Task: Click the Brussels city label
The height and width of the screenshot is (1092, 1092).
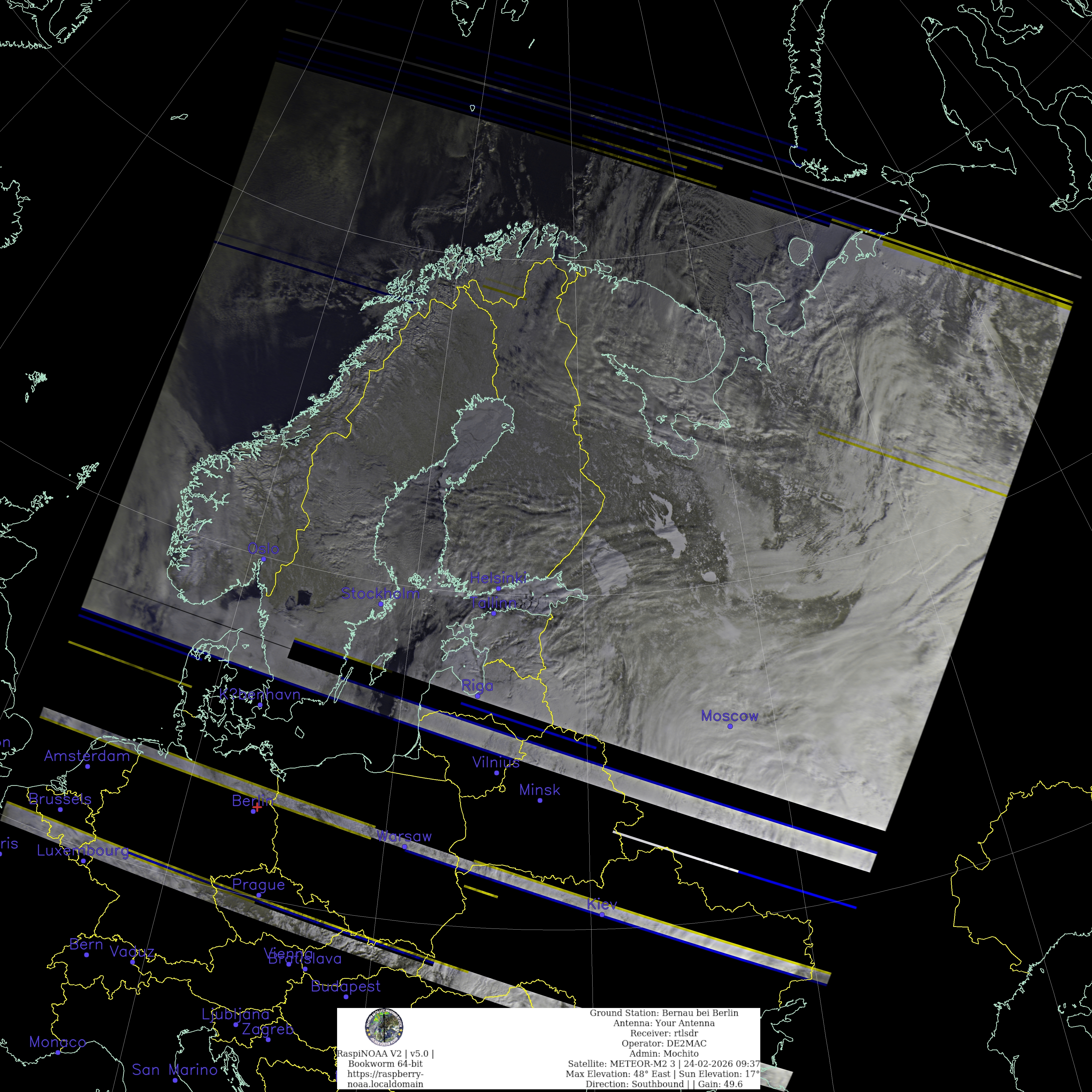Action: point(60,799)
